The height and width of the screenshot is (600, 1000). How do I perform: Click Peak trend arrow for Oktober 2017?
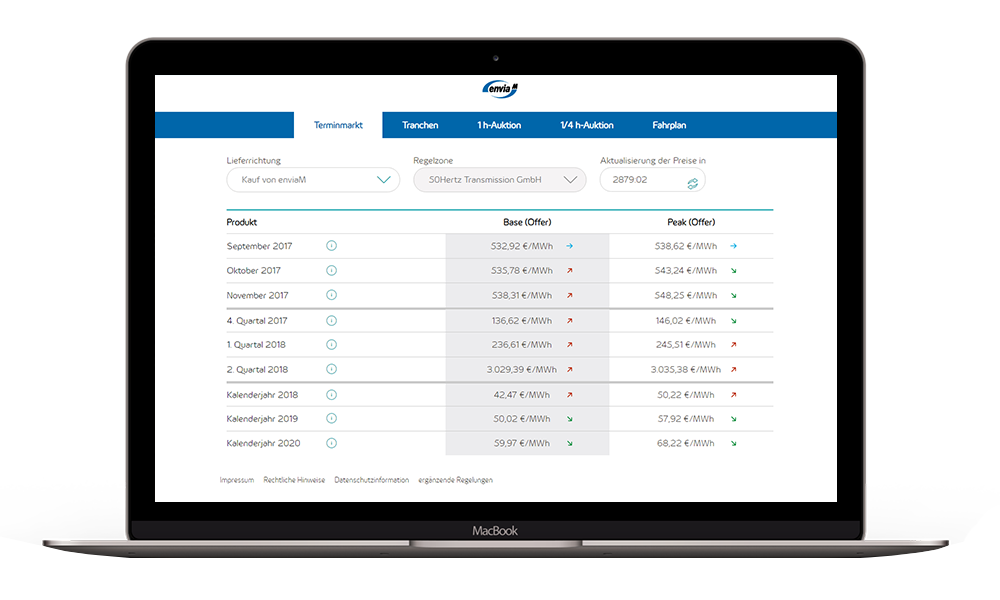click(733, 270)
